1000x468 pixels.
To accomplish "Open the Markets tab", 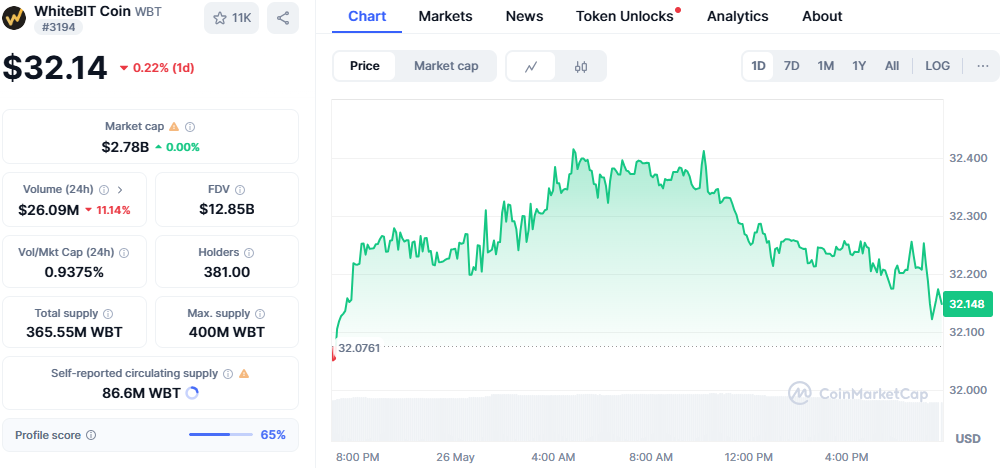I will [x=446, y=17].
